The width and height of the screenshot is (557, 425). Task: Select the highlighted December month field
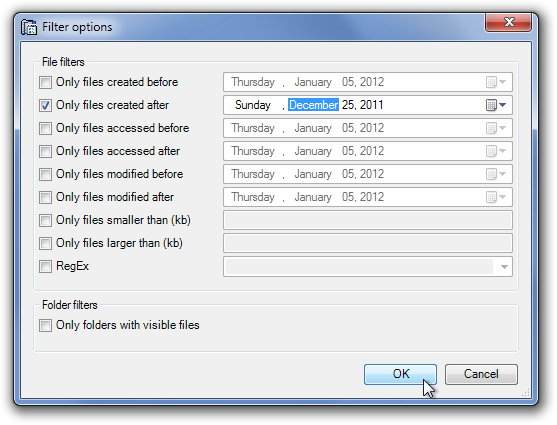point(313,105)
